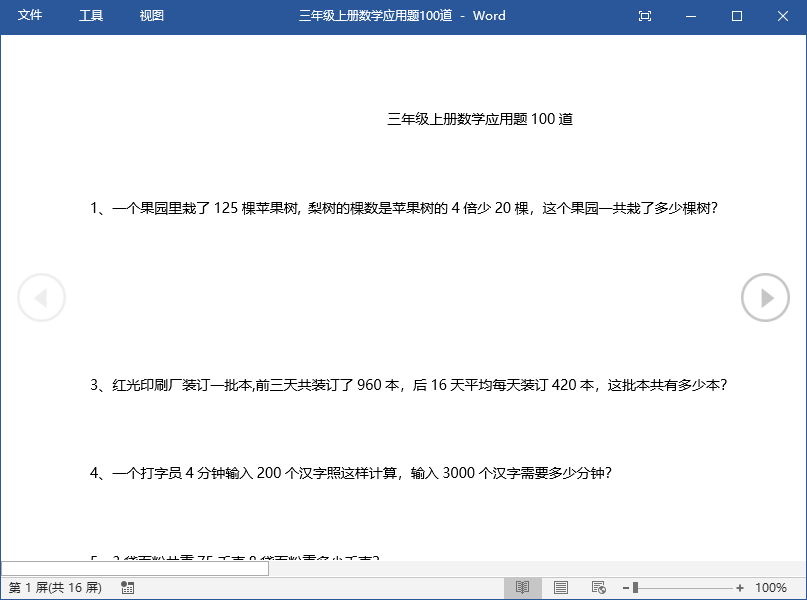Zoom in using the plus icon
Screen dimensions: 807x600
[x=740, y=588]
